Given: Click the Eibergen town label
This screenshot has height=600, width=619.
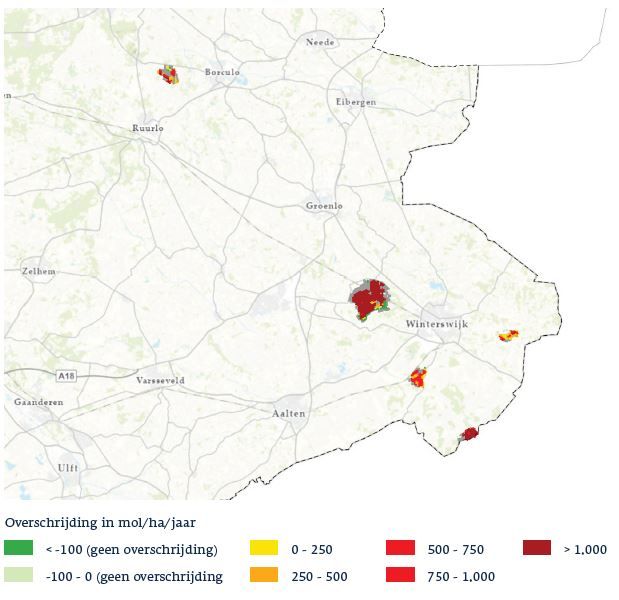Looking at the screenshot, I should pos(356,102).
